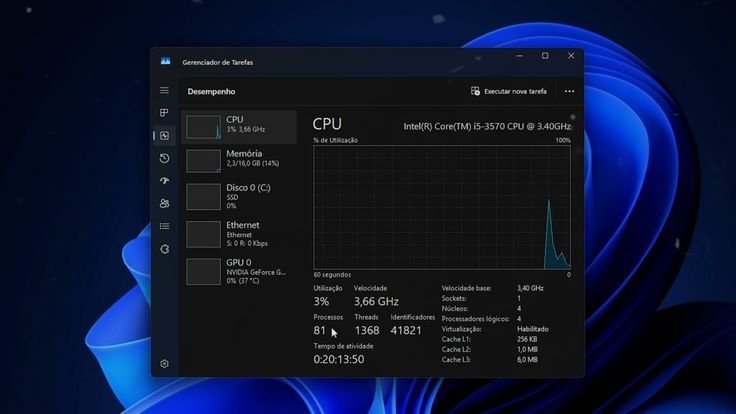Open the Processes page icon
Screen dimensions: 736x414
pos(164,113)
